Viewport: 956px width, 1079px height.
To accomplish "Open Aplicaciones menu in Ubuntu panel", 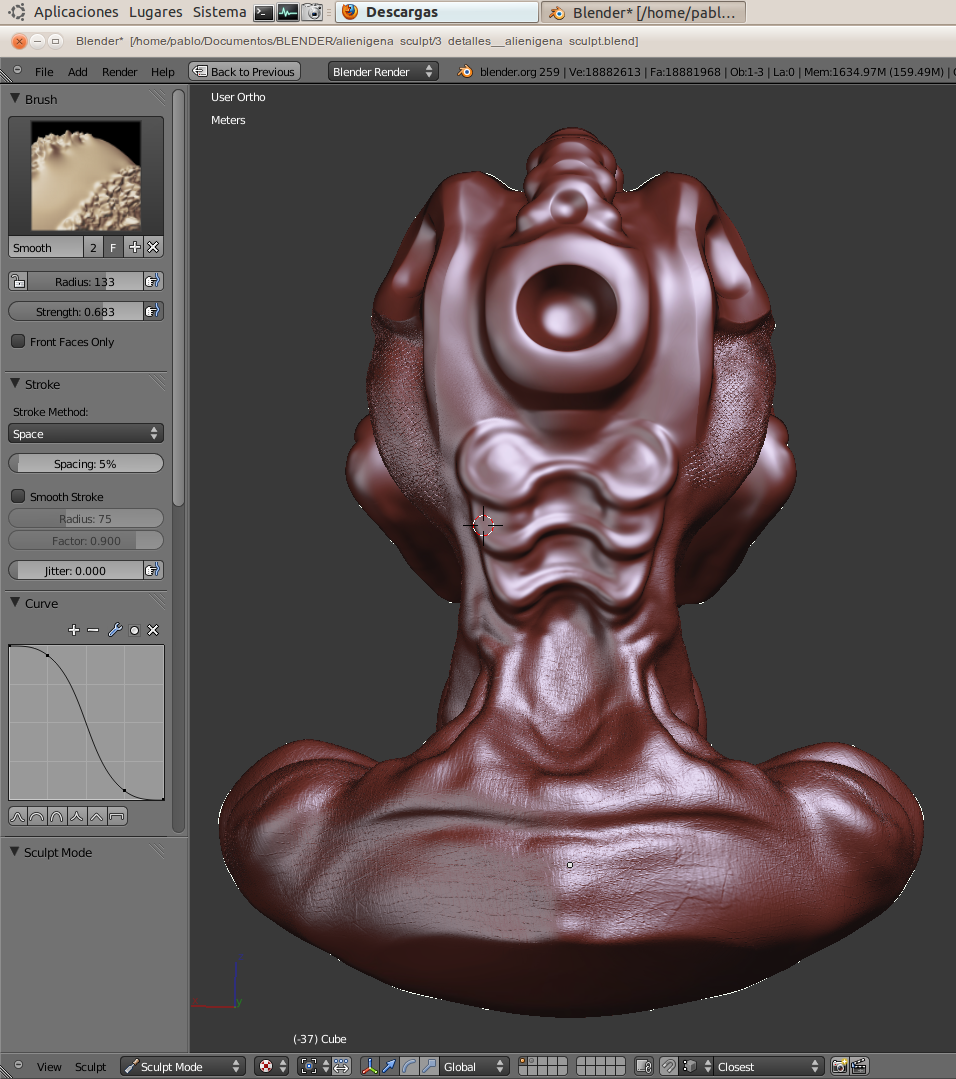I will [x=76, y=12].
